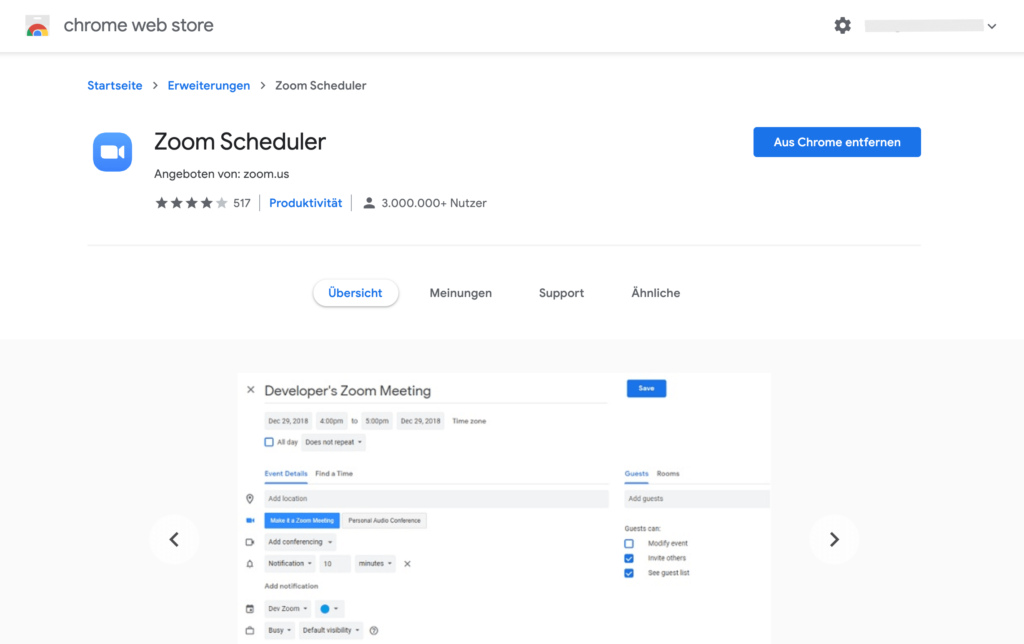This screenshot has height=644, width=1024.
Task: Click the Personal Audio Conference button
Action: tap(384, 521)
